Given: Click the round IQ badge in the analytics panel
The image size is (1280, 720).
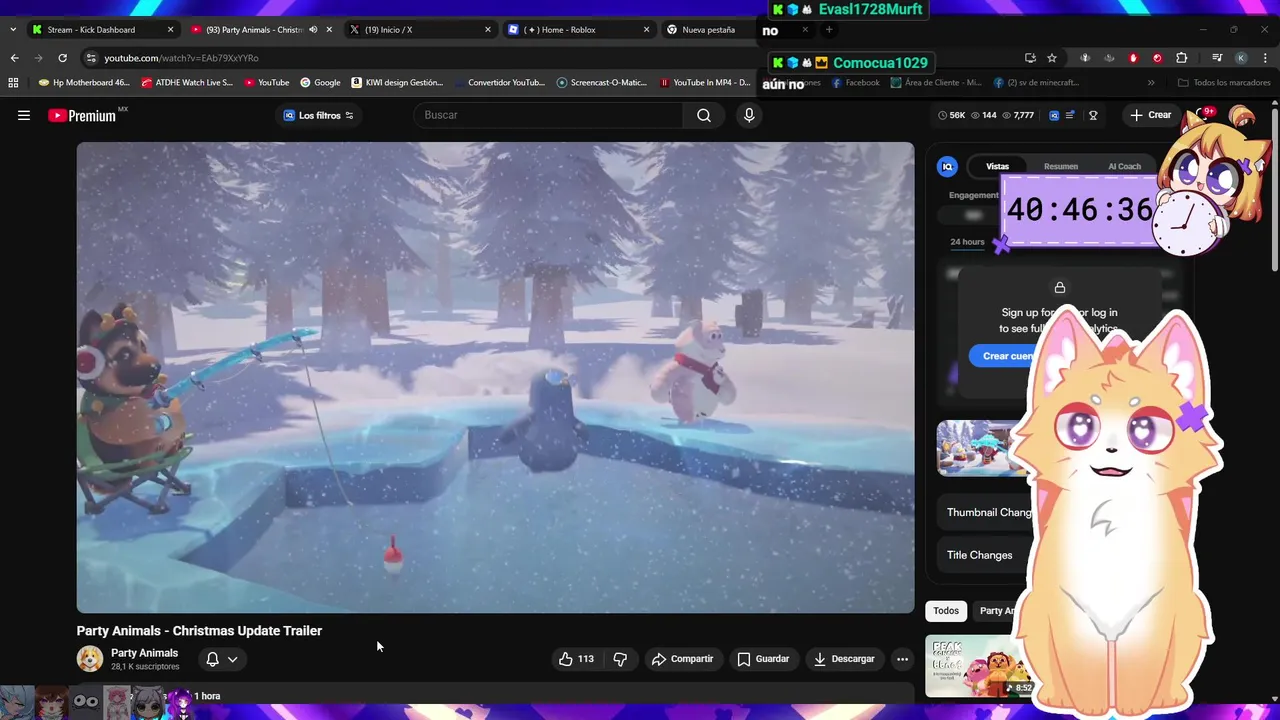Looking at the screenshot, I should point(947,167).
